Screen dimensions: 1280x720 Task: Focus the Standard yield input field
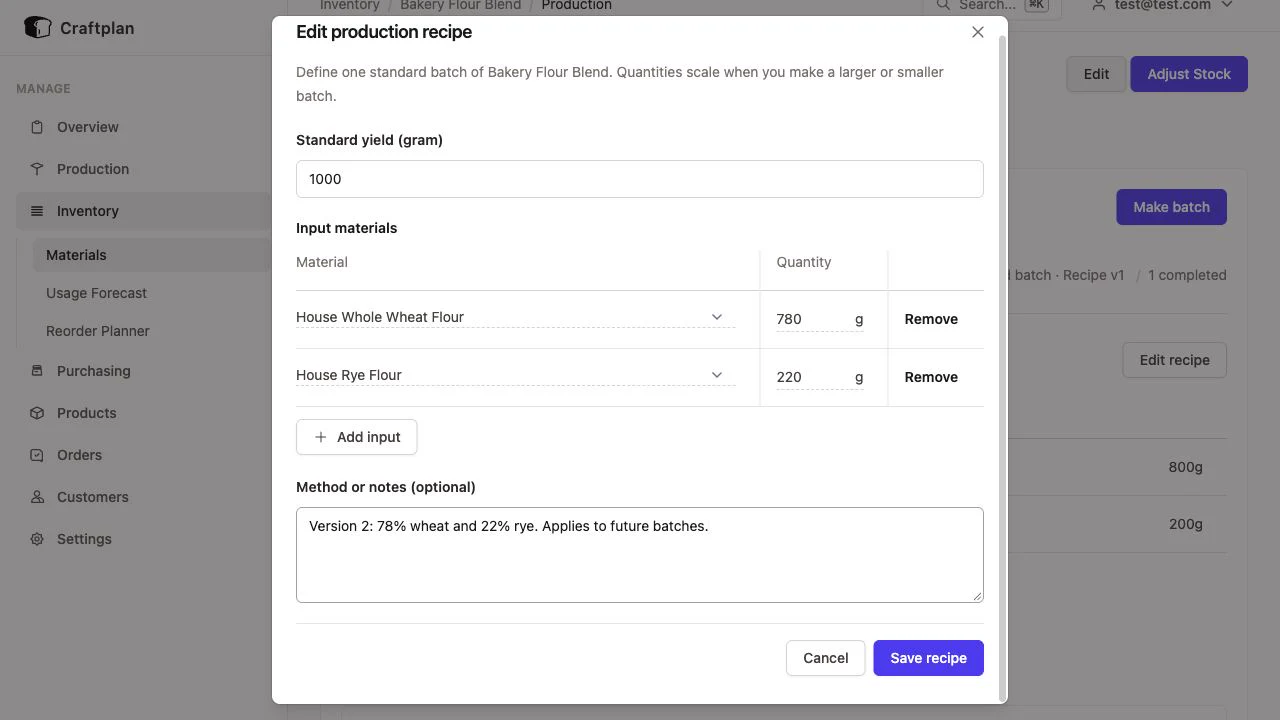[x=640, y=179]
